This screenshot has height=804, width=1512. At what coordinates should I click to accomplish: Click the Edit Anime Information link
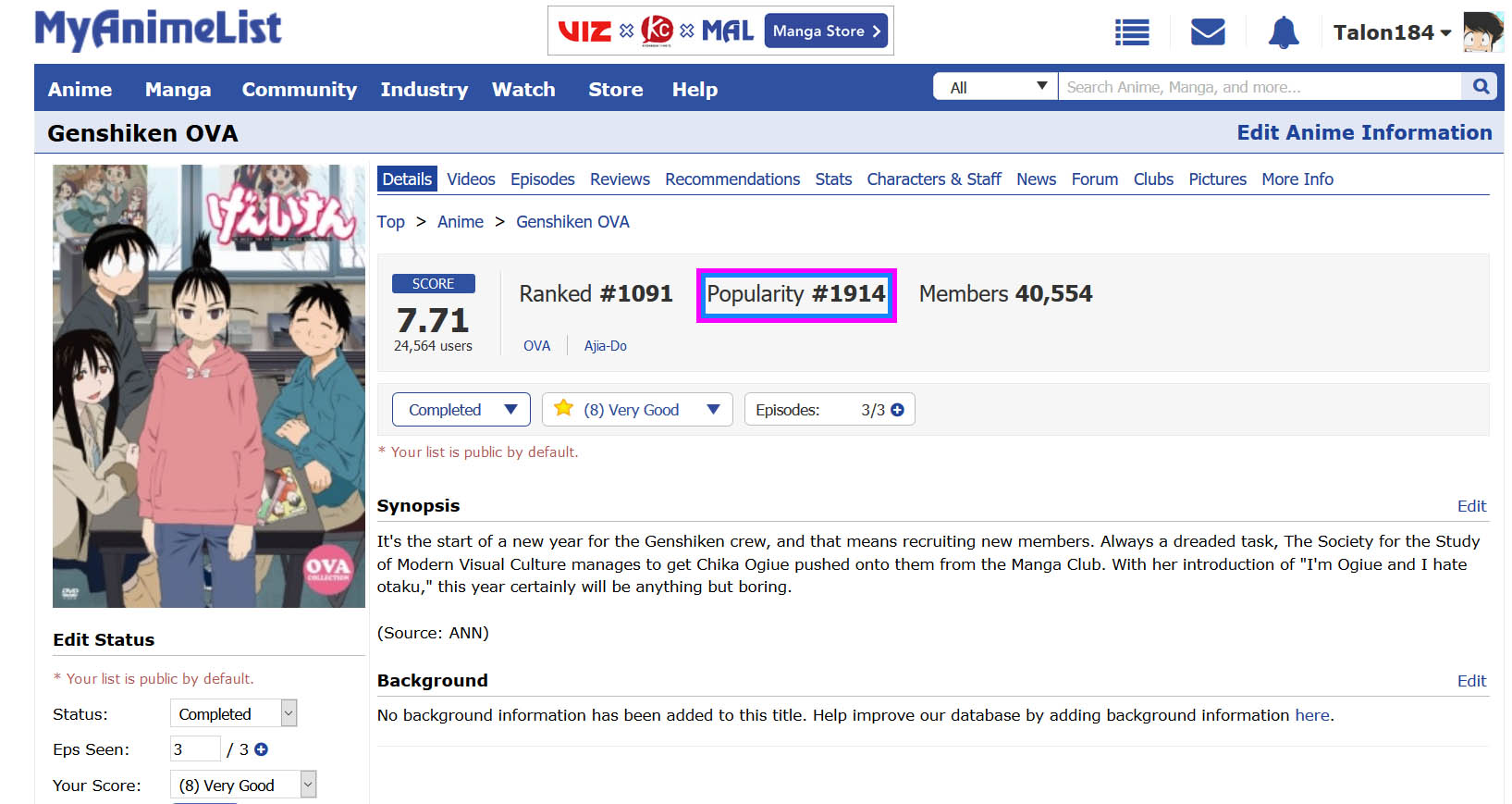(1364, 132)
